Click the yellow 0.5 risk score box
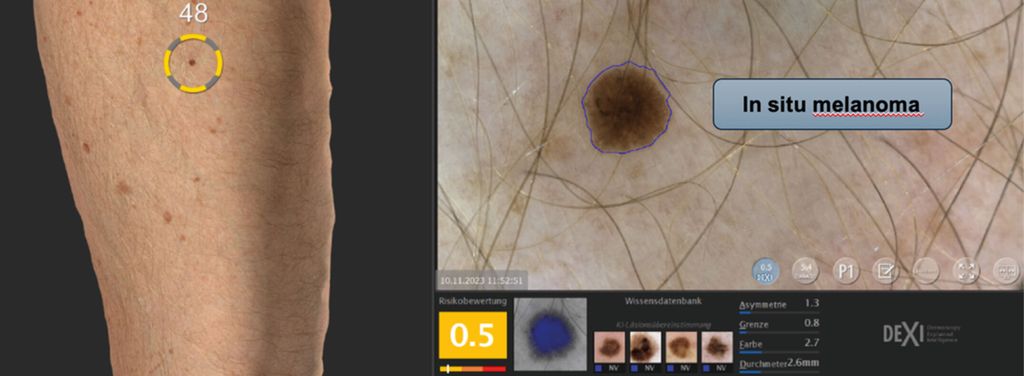Viewport: 1024px width, 376px height. 473,335
